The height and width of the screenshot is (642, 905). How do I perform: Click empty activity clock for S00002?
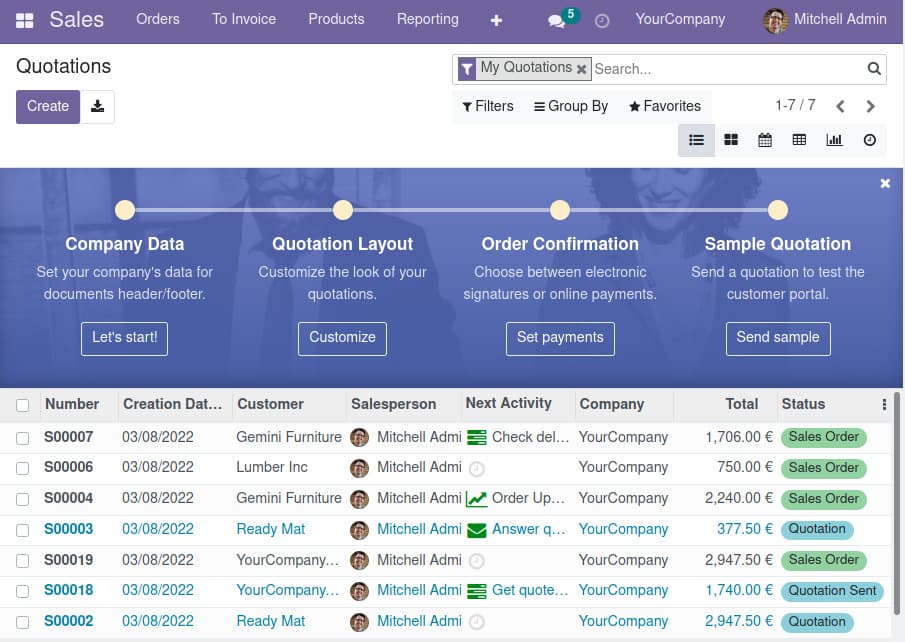[476, 622]
